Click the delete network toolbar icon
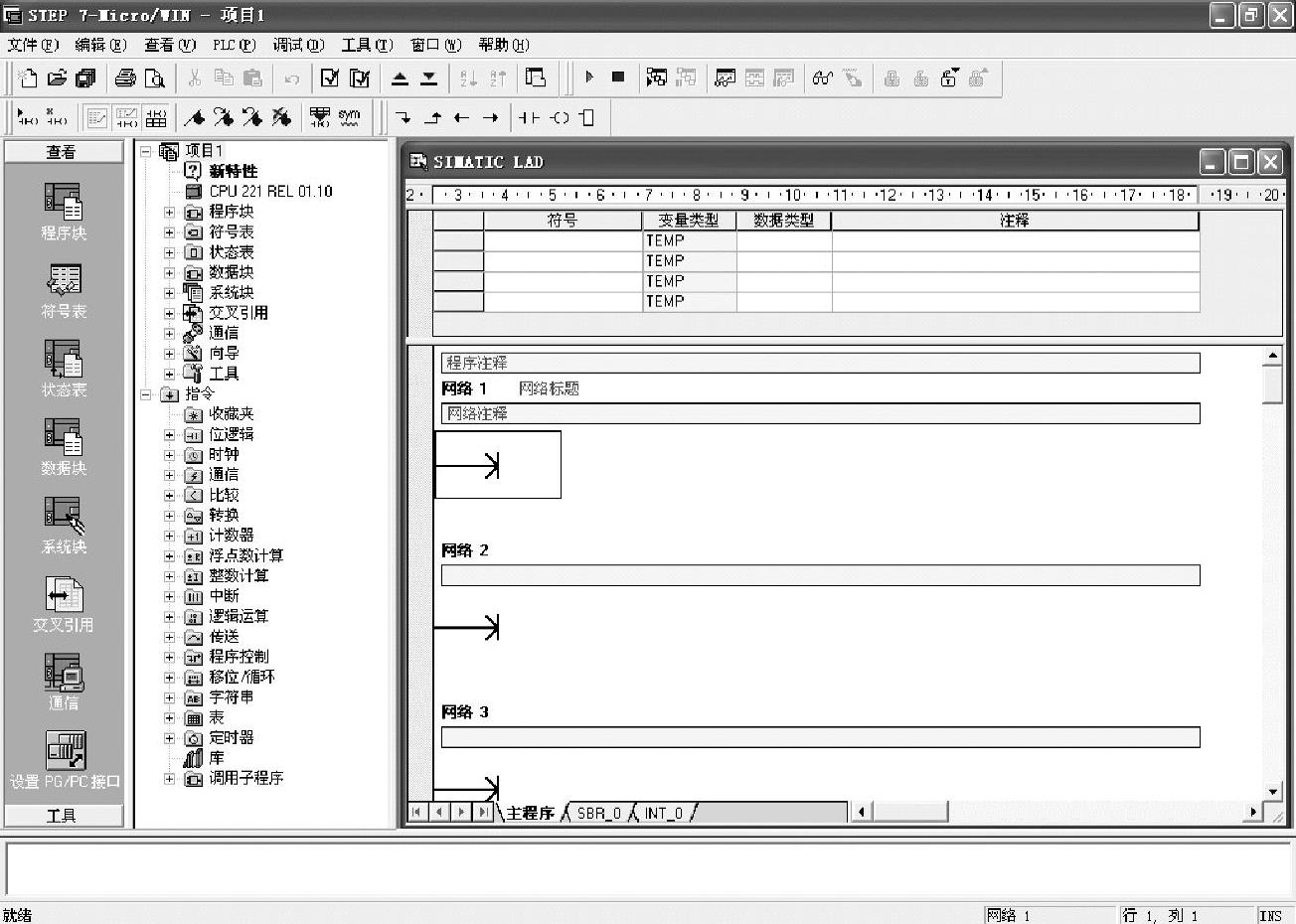This screenshot has width=1296, height=924. coord(57,117)
